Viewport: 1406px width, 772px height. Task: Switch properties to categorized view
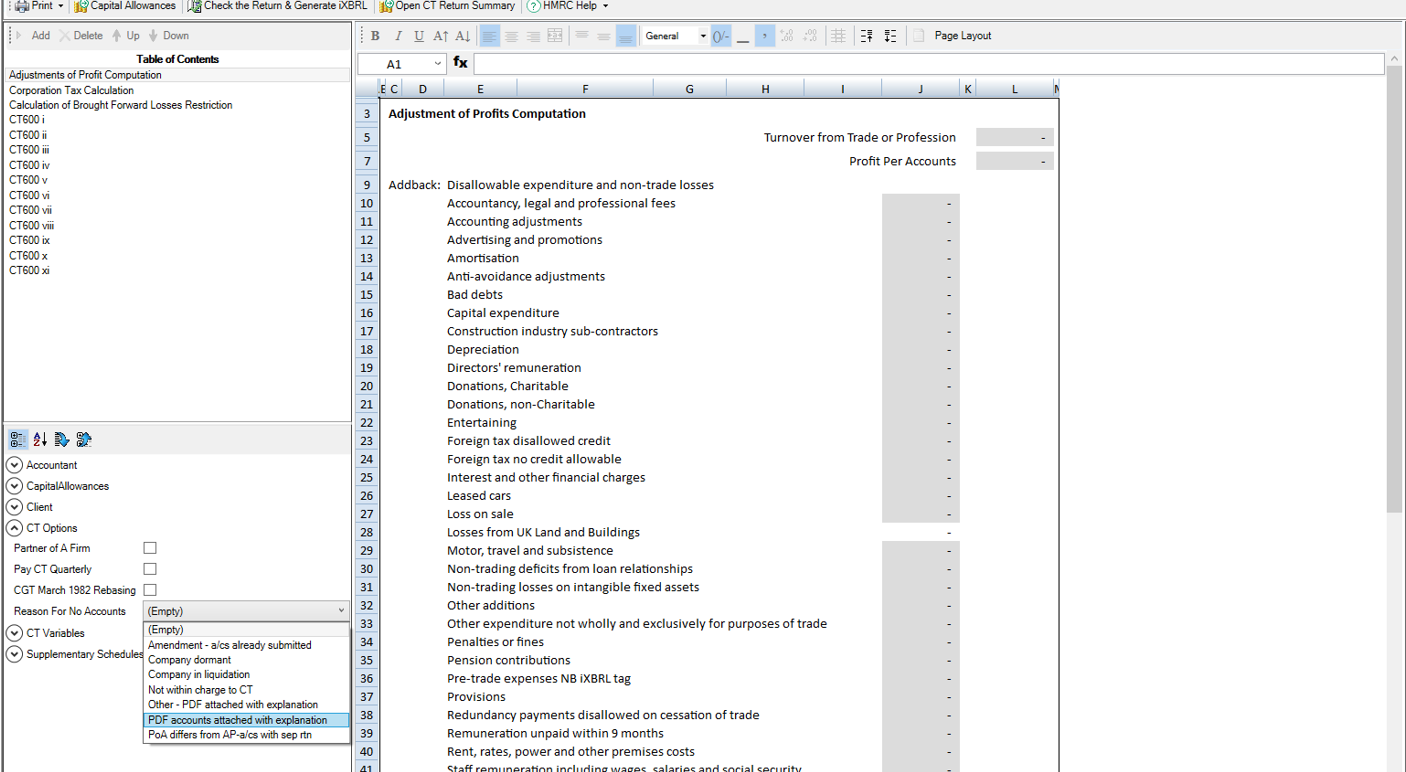(x=18, y=439)
